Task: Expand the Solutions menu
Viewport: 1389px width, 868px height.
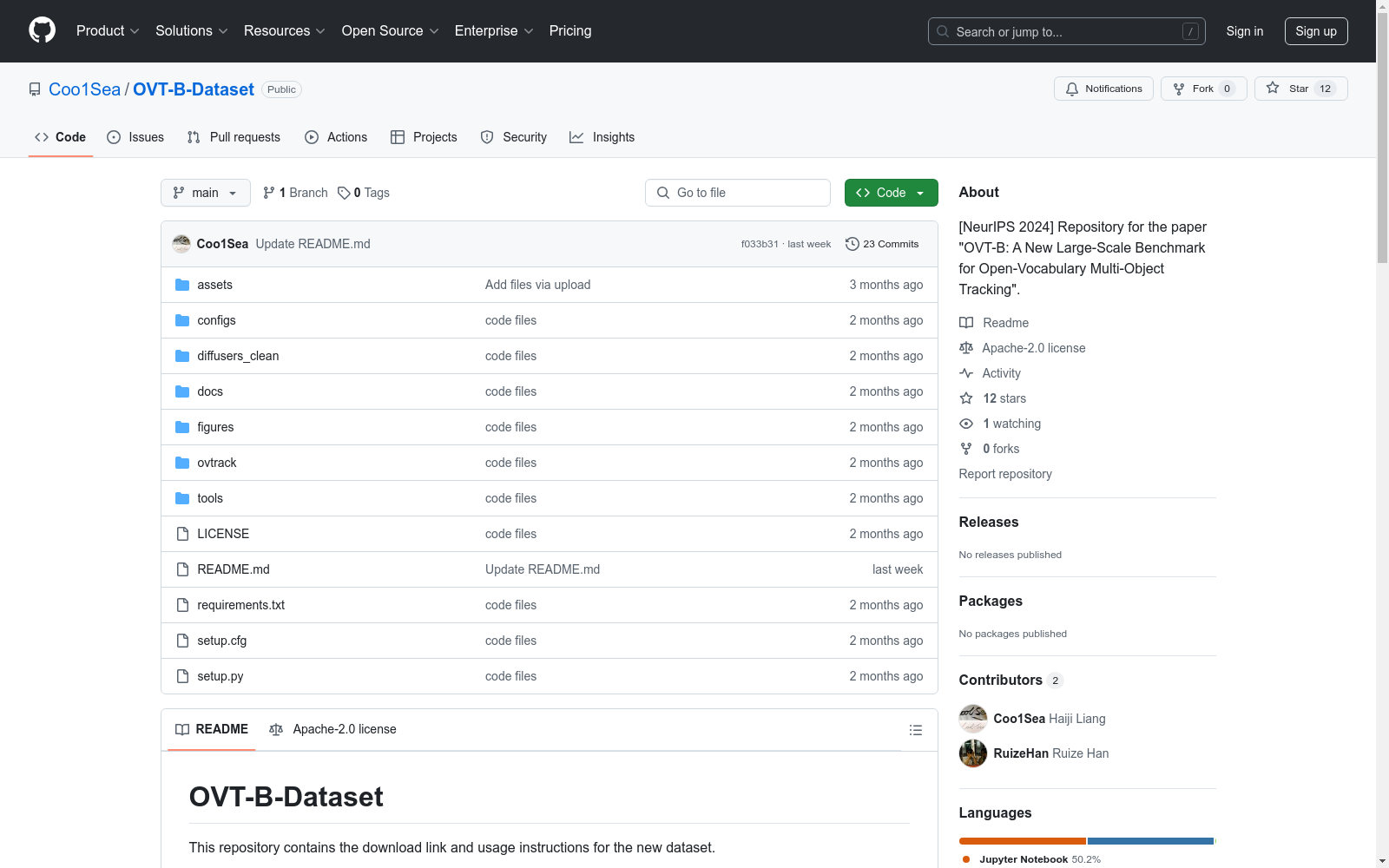Action: coord(192,31)
